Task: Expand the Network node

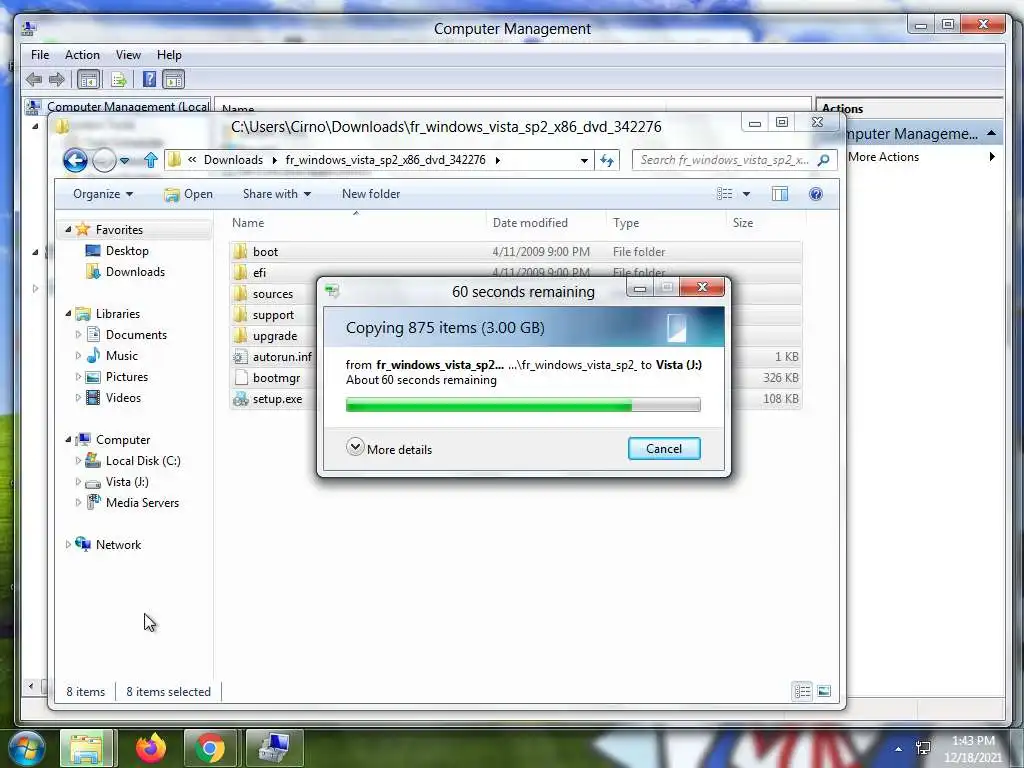Action: tap(68, 545)
